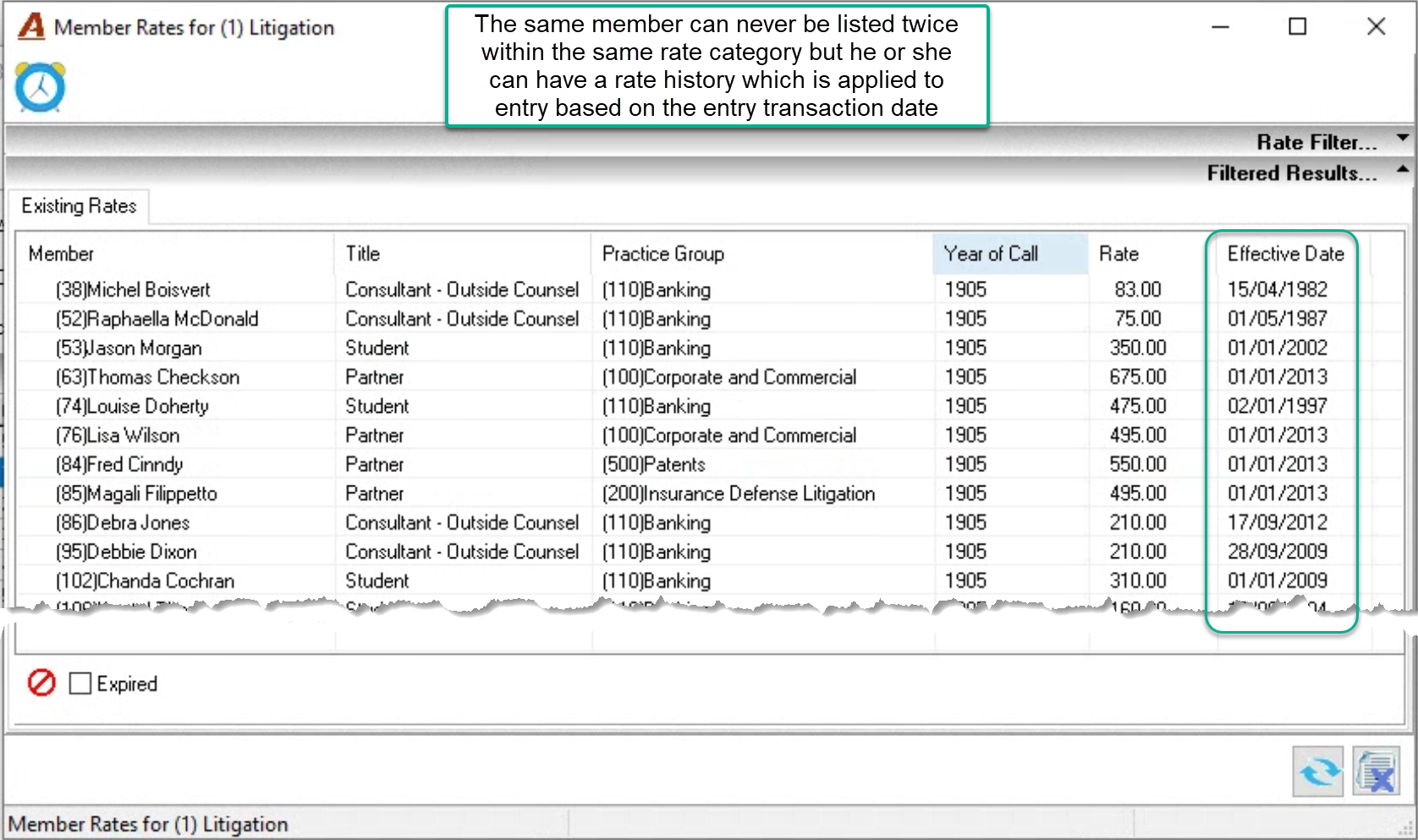Click effective date 28/09/2009

[1278, 552]
